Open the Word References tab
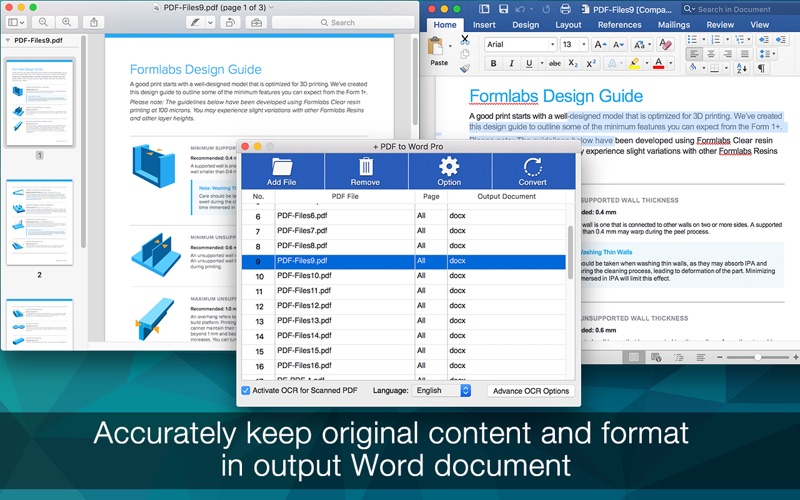Image resolution: width=800 pixels, height=500 pixels. coord(619,24)
